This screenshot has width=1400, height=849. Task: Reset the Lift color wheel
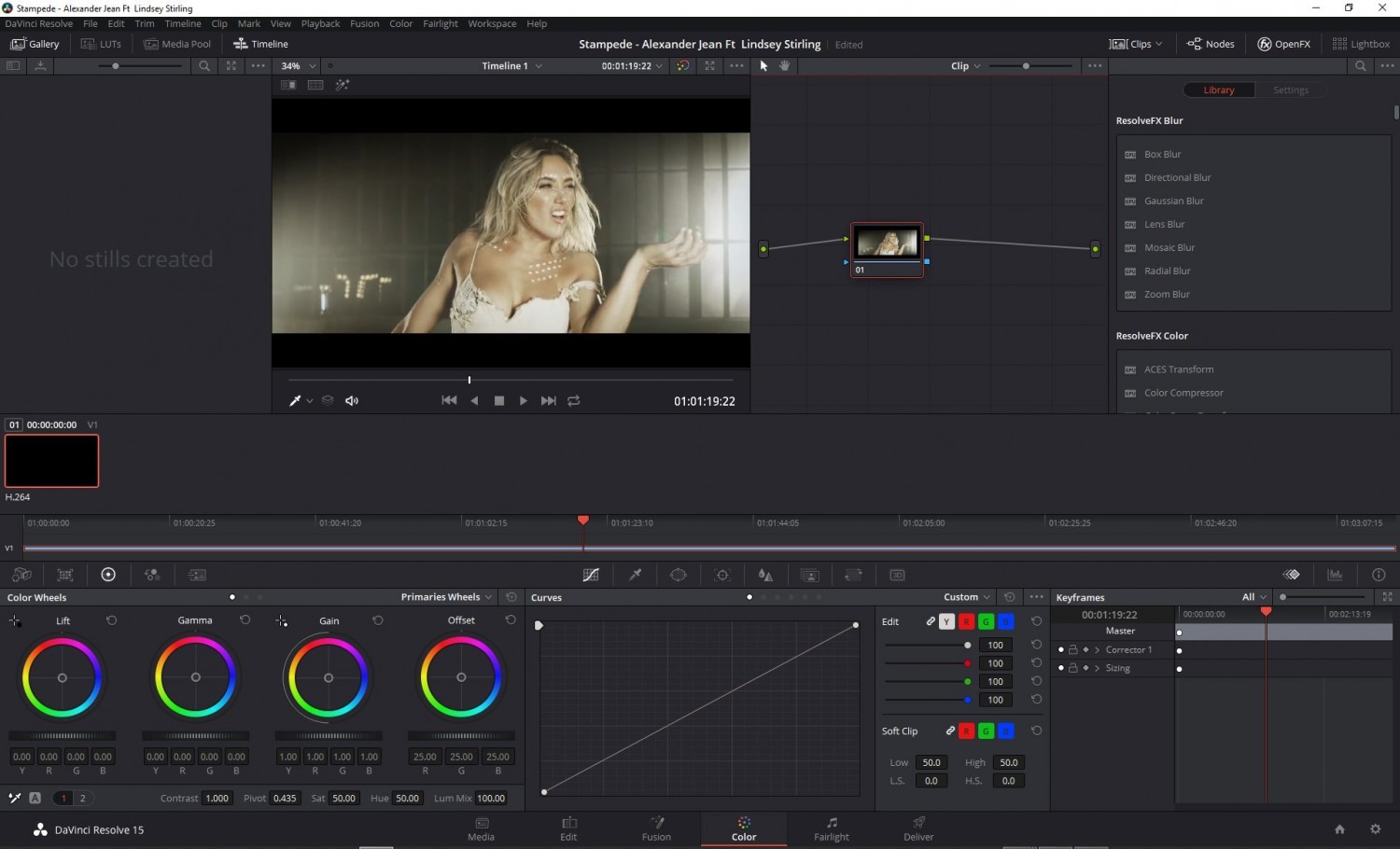112,620
